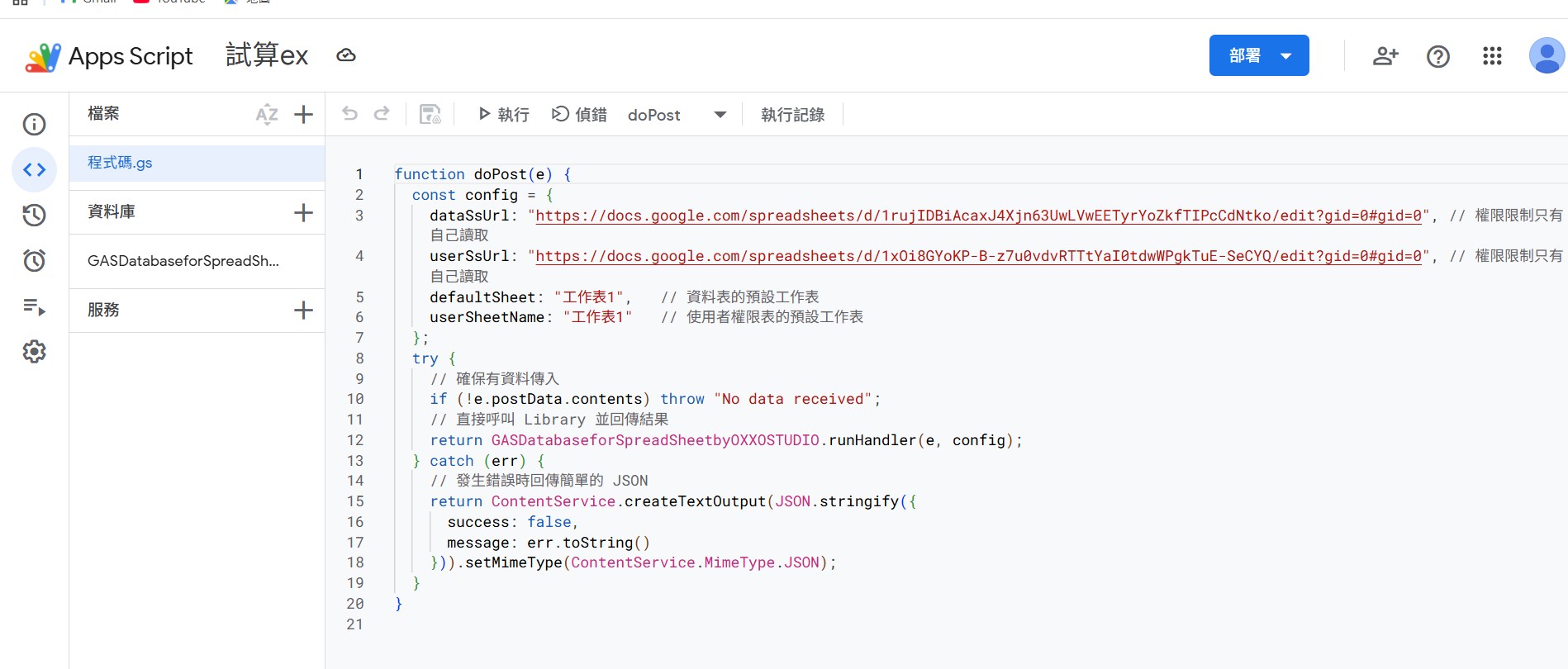This screenshot has width=1568, height=669.
Task: Add a new file with plus icon
Action: tap(303, 114)
